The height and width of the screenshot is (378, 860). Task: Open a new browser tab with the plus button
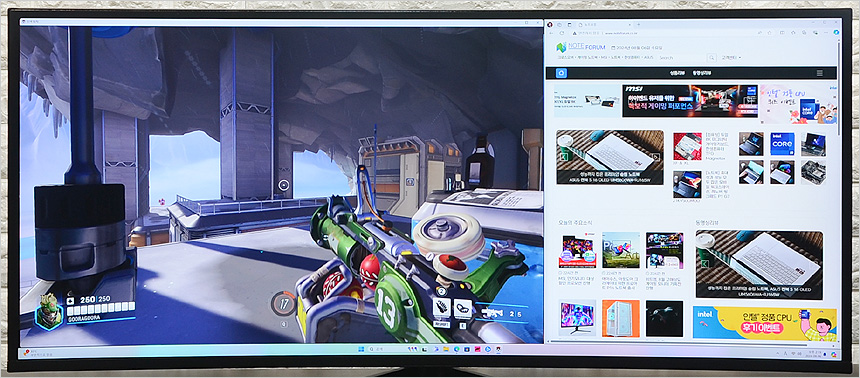[x=638, y=25]
